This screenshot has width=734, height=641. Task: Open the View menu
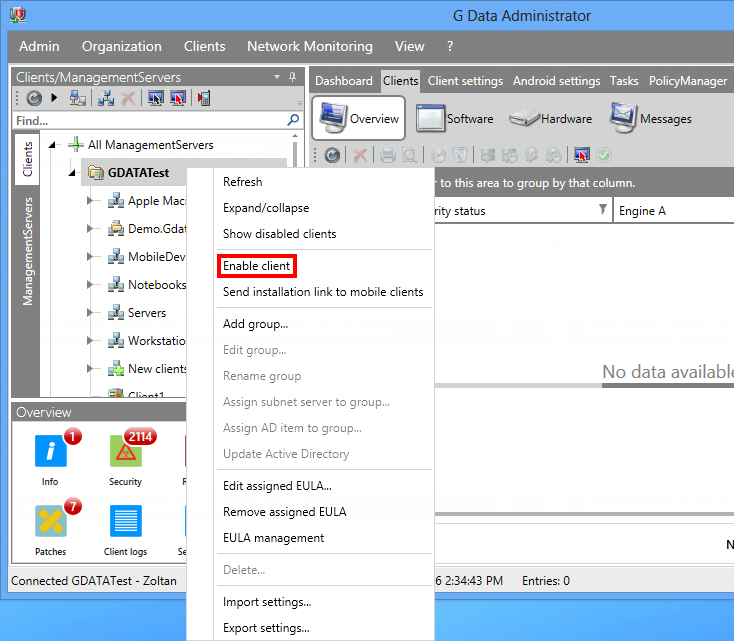[x=410, y=46]
